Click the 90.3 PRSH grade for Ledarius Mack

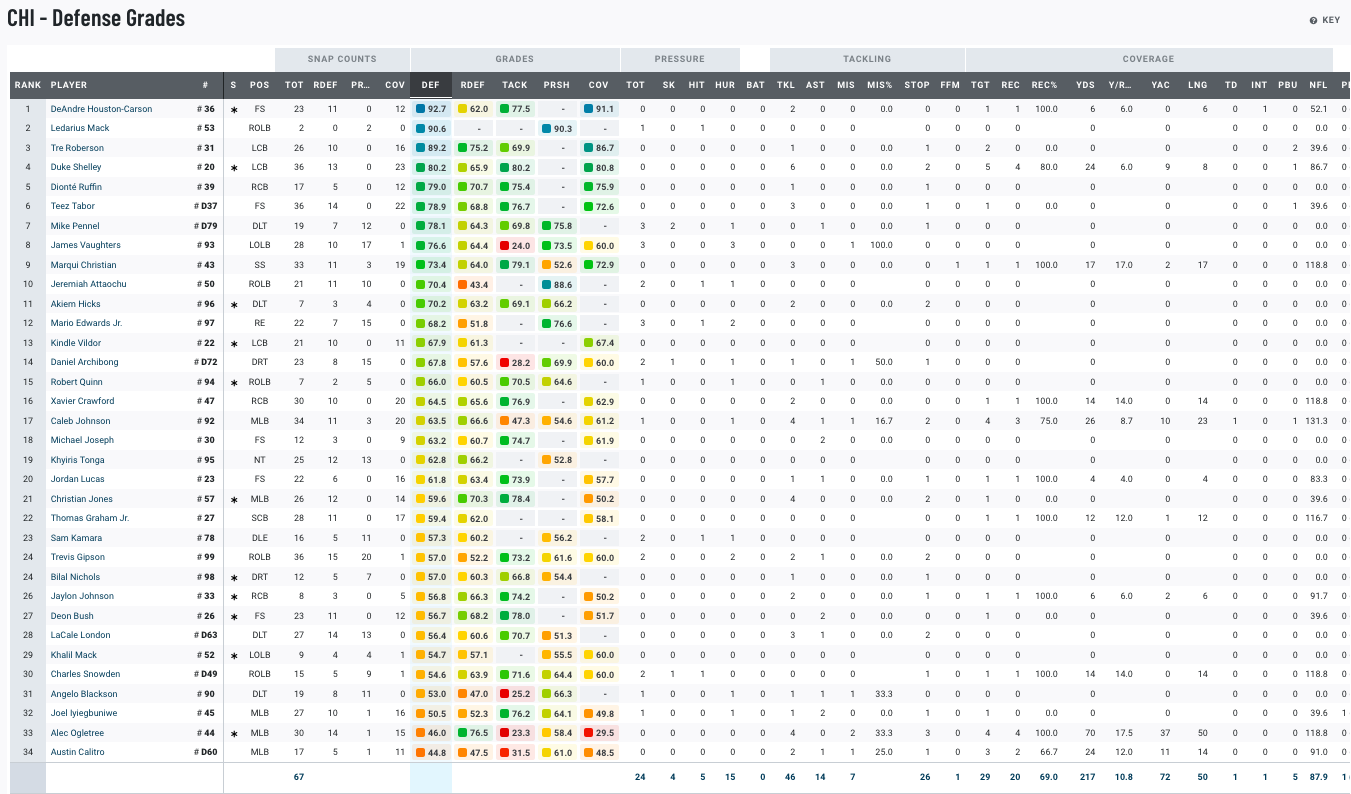pos(556,128)
